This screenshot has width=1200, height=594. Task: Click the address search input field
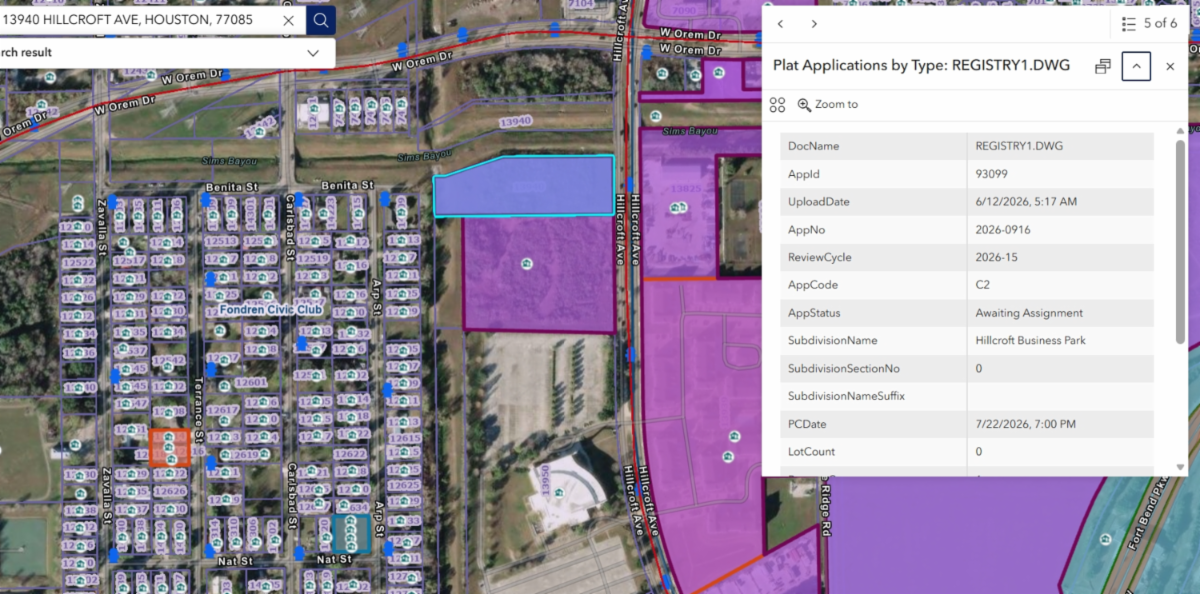[138, 19]
